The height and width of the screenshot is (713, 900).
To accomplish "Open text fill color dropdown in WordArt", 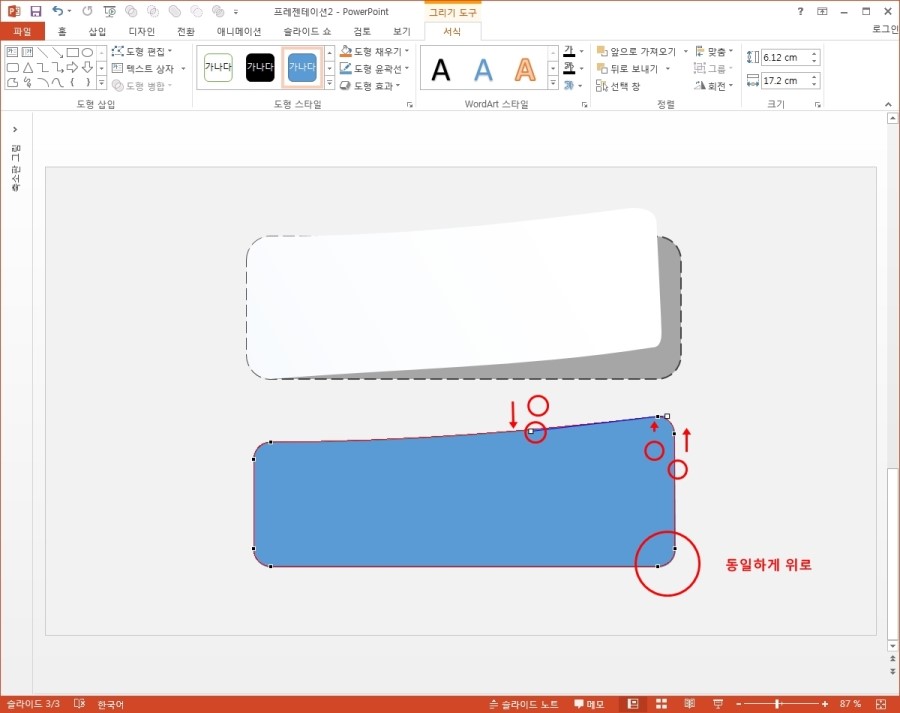I will 581,52.
